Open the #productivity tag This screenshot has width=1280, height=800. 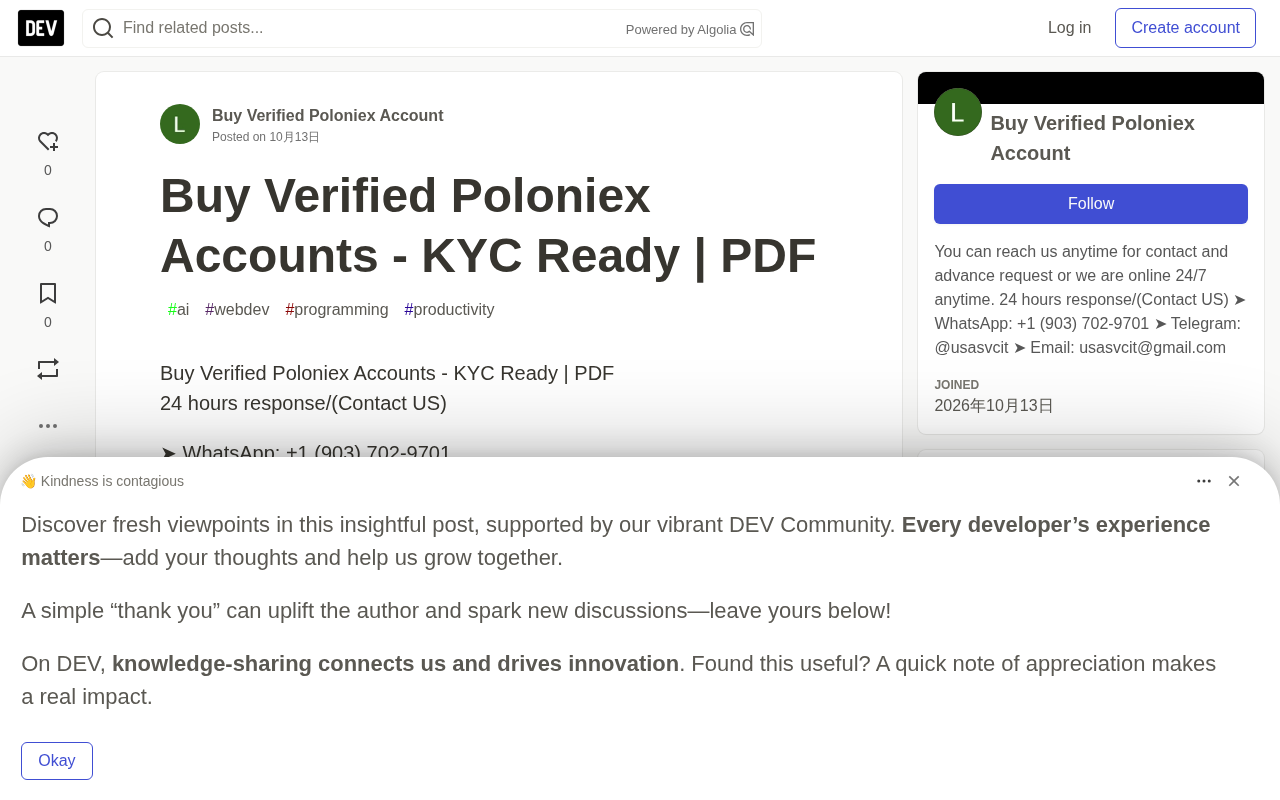pos(449,310)
